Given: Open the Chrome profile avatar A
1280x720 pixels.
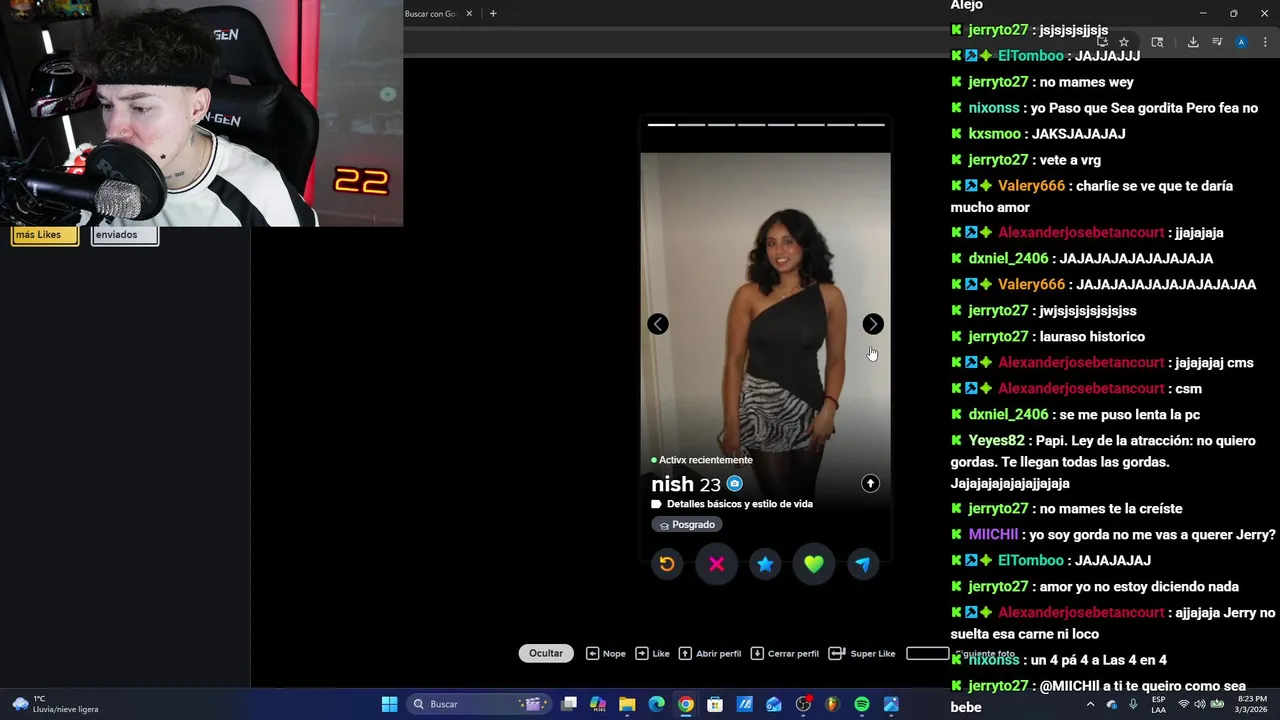Looking at the screenshot, I should 1241,42.
